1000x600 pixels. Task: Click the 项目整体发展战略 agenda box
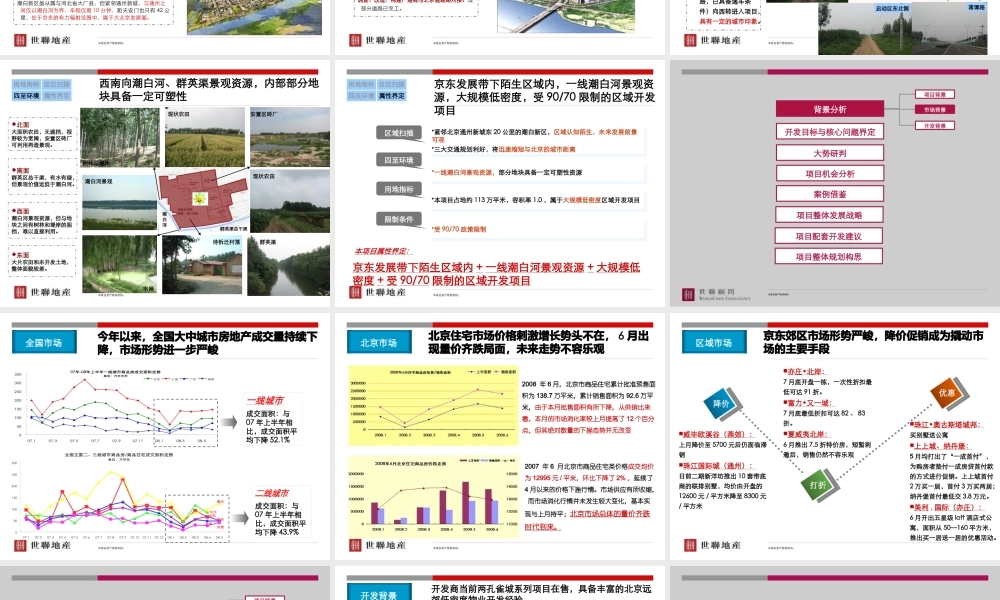point(830,215)
